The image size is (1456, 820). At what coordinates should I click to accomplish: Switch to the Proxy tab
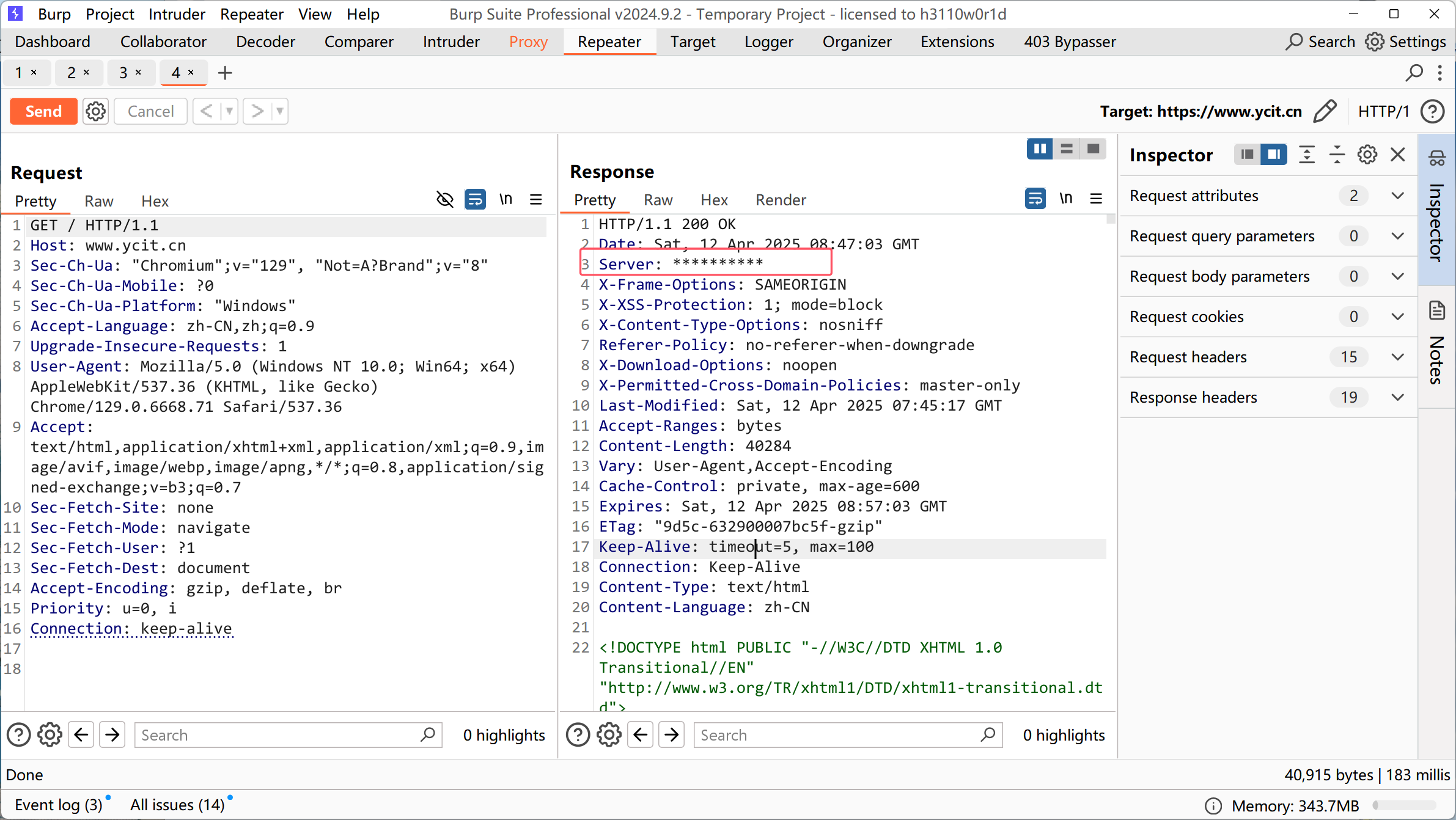coord(528,42)
